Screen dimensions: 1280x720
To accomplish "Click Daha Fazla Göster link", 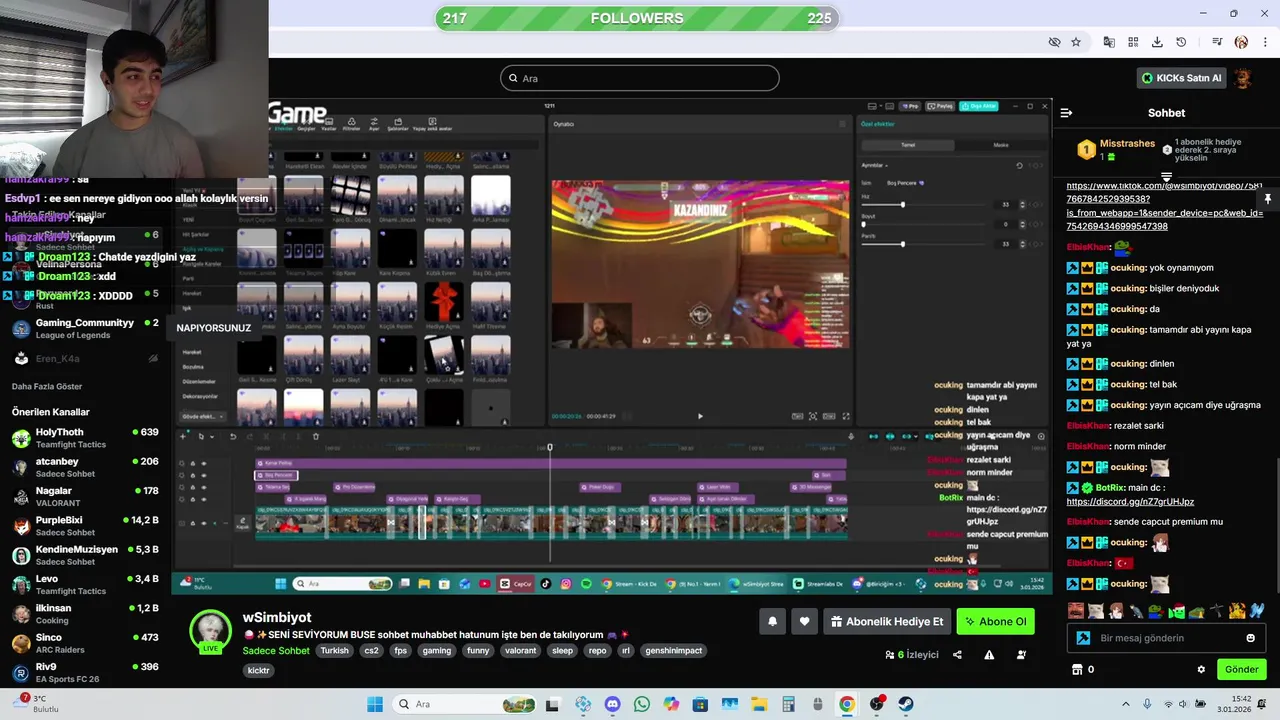I will pos(47,387).
